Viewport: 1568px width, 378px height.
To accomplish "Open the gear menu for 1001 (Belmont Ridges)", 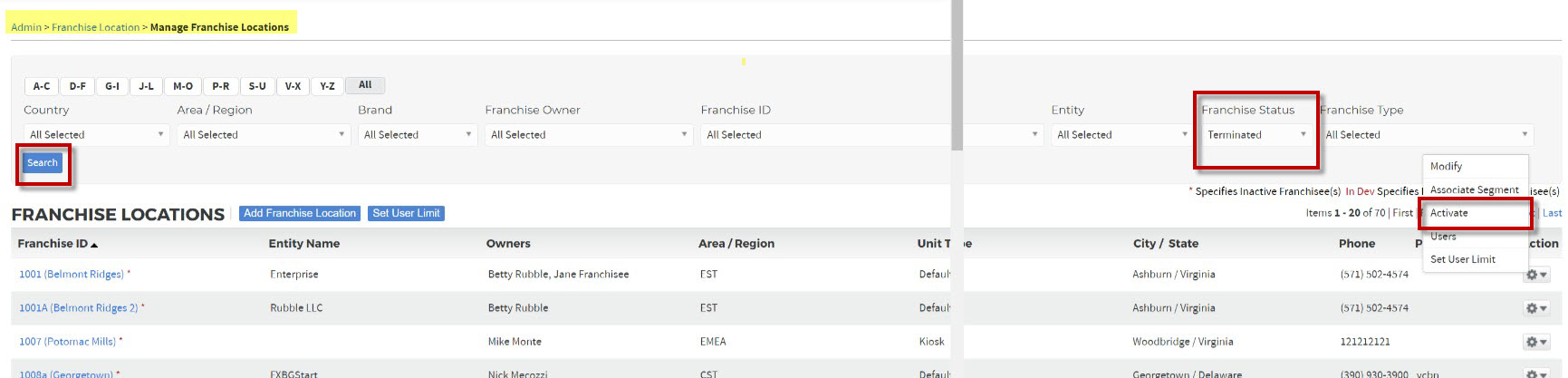I will tap(1536, 275).
